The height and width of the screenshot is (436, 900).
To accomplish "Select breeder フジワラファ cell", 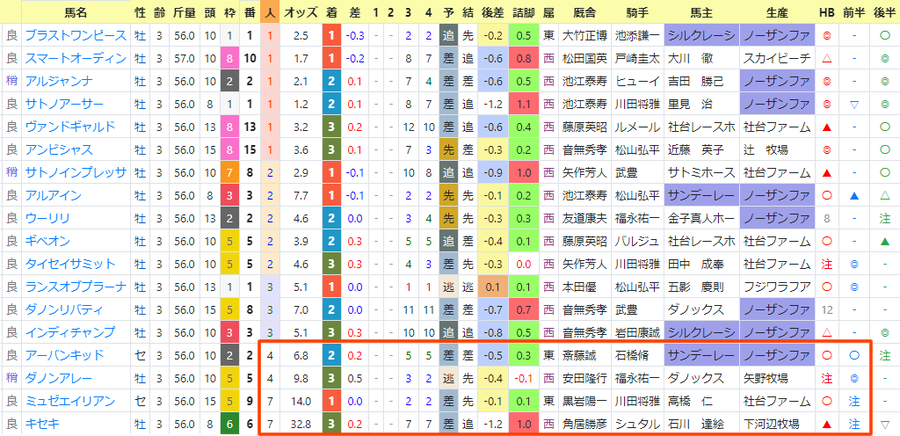I will click(x=776, y=287).
